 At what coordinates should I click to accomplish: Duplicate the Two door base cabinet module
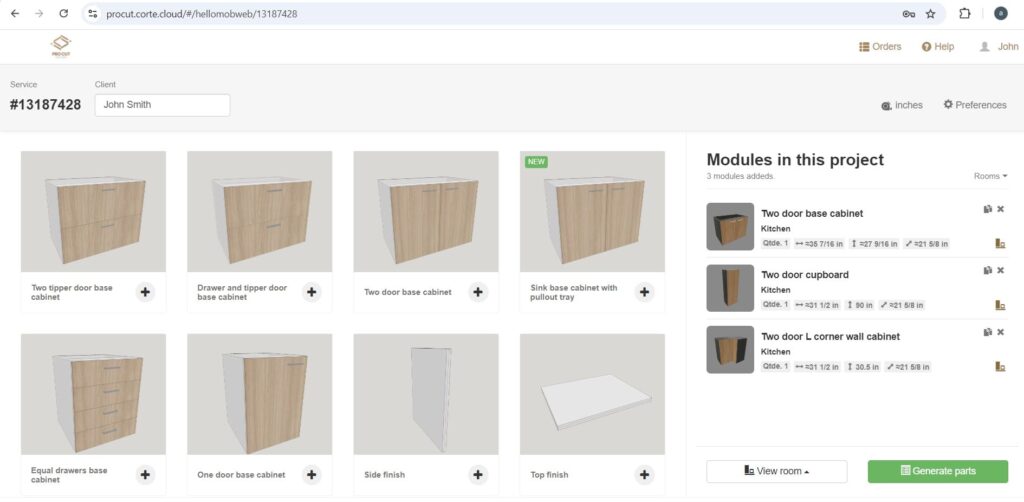click(x=986, y=209)
